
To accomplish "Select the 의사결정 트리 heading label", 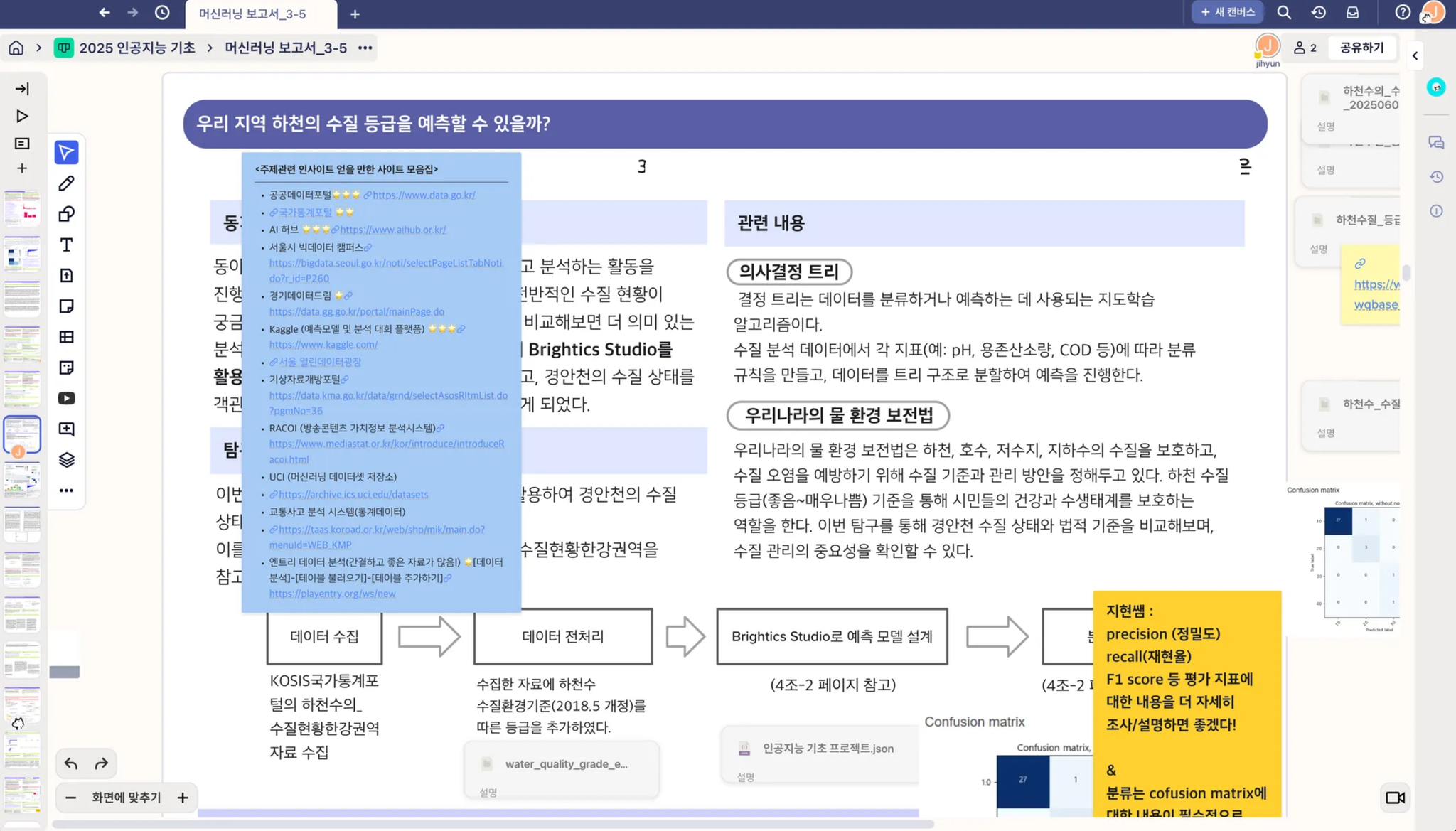I will (789, 272).
